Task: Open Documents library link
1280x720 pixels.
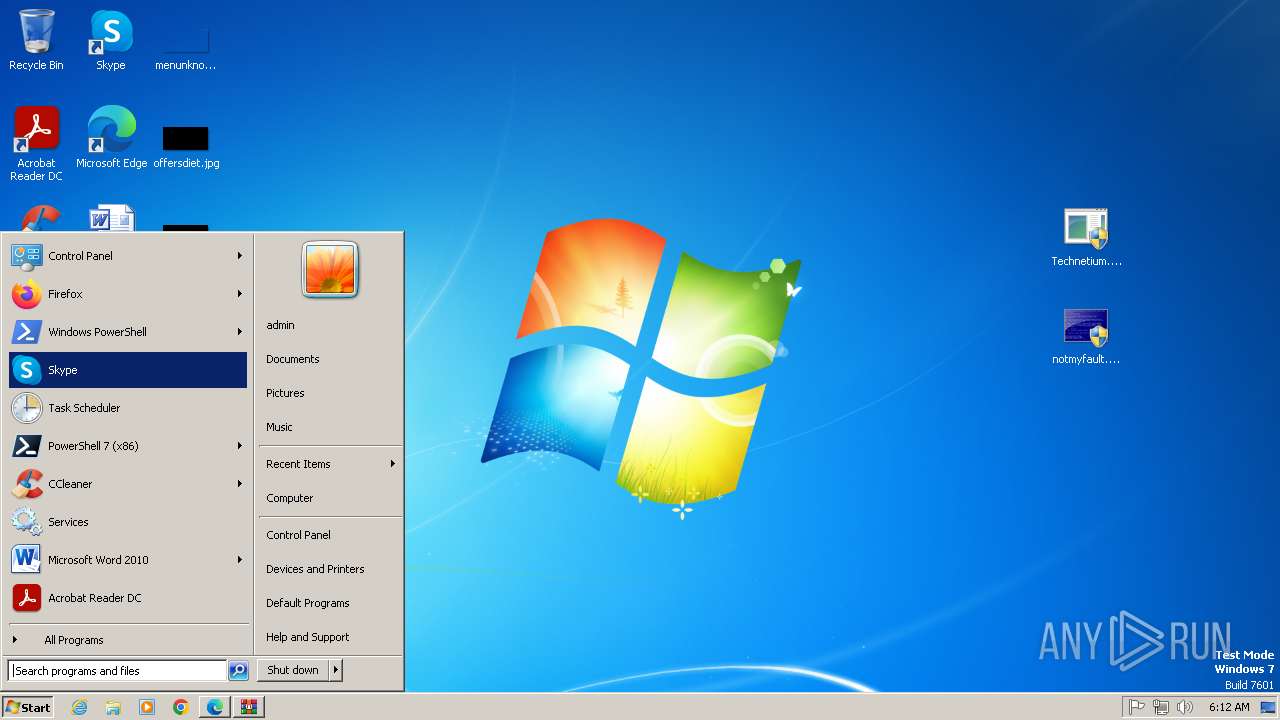Action: pos(330,359)
